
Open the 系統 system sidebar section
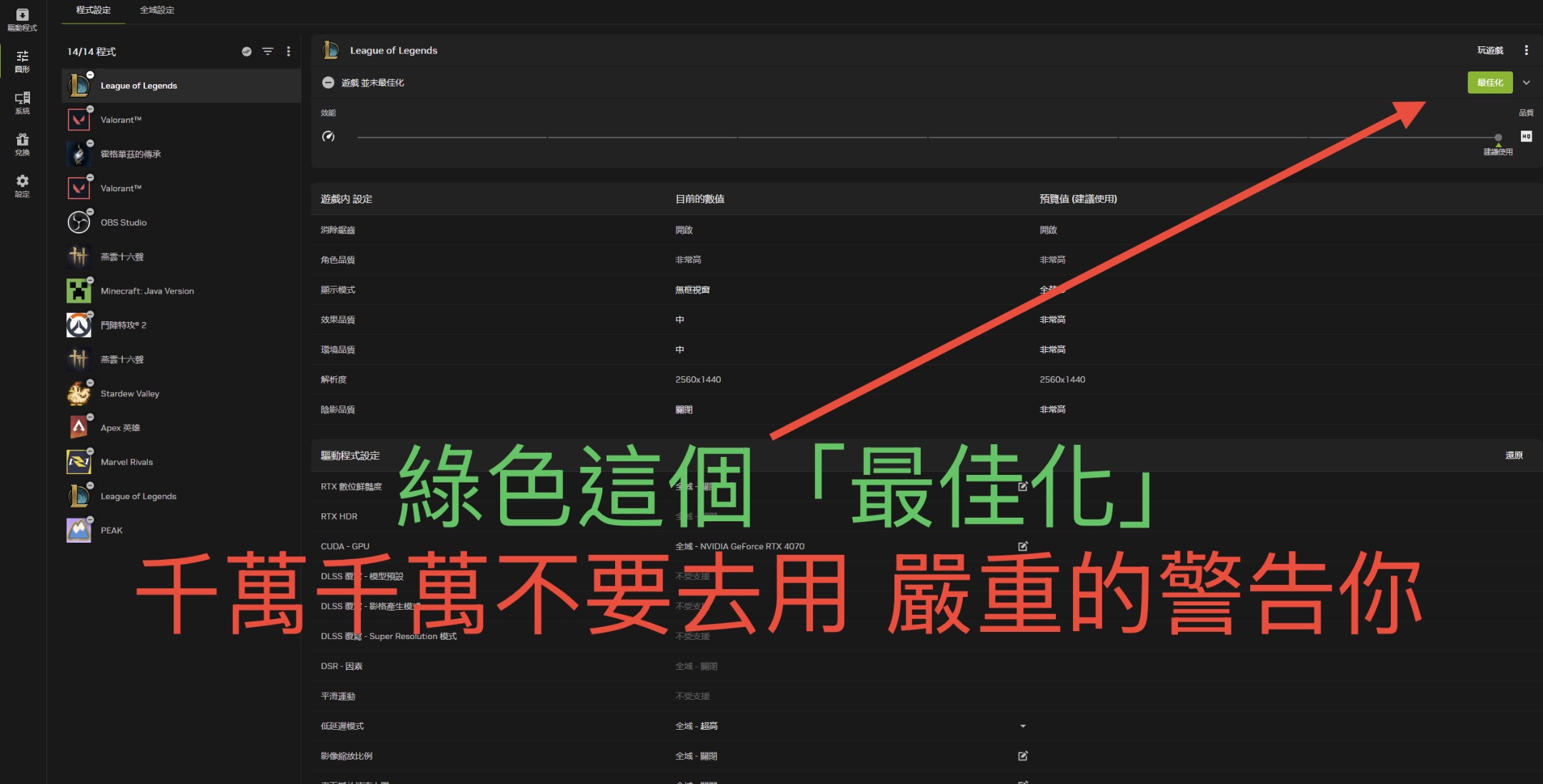coord(22,102)
